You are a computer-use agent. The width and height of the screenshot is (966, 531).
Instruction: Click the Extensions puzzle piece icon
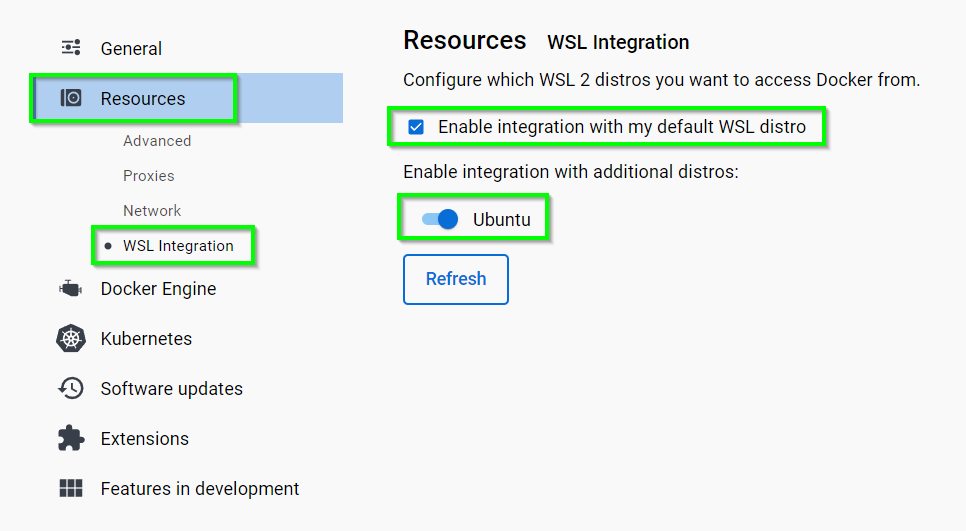(x=71, y=439)
